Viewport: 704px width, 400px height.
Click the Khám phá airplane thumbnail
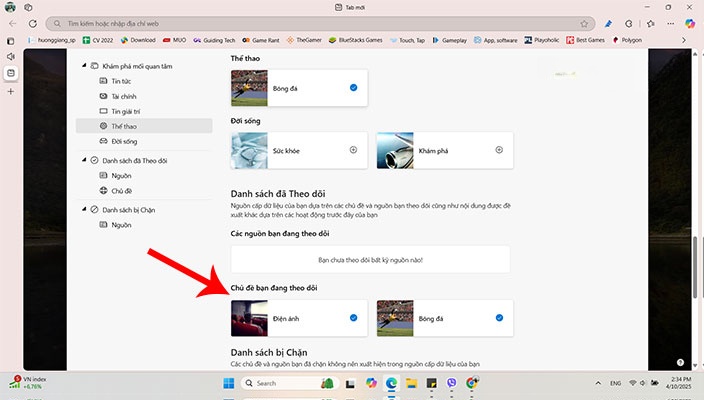coord(395,150)
